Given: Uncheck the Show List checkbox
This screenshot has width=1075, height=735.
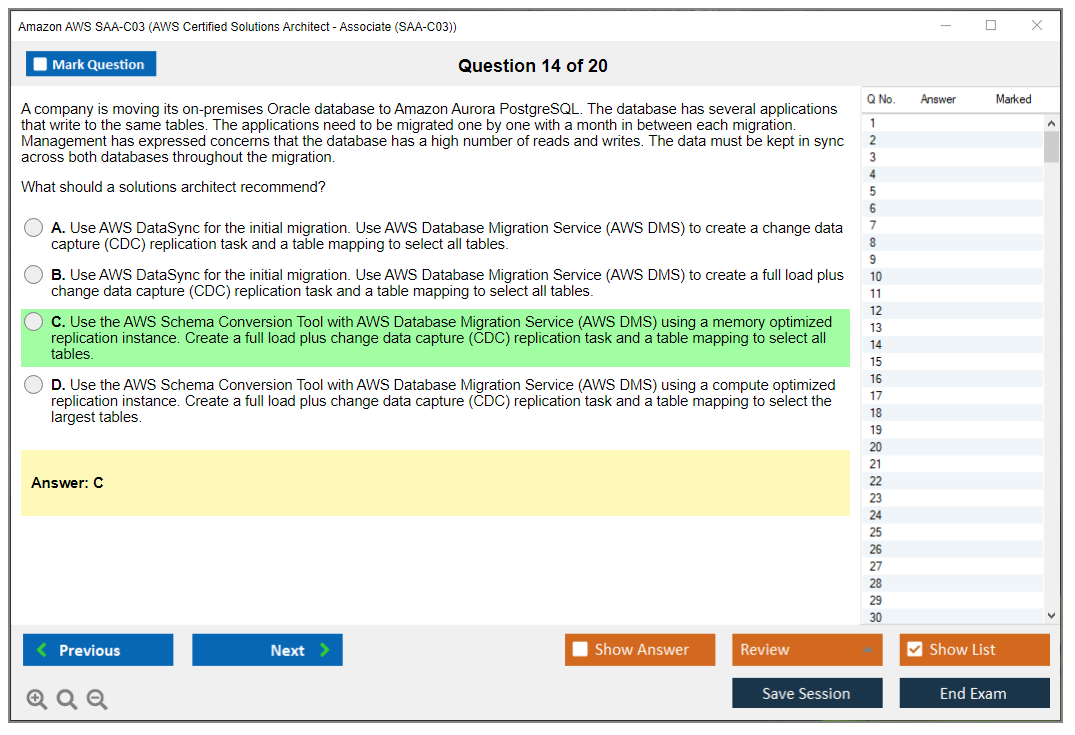Looking at the screenshot, I should (914, 650).
